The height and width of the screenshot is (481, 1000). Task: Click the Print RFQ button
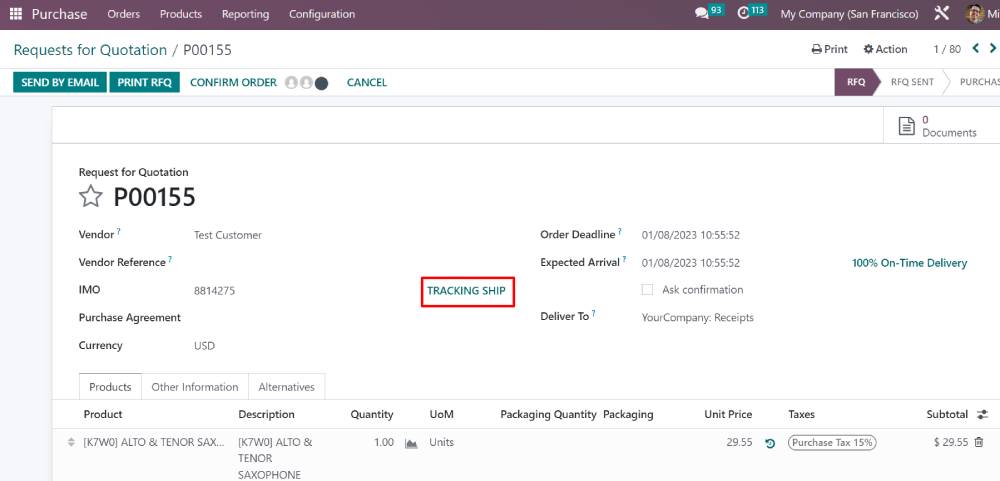[145, 82]
